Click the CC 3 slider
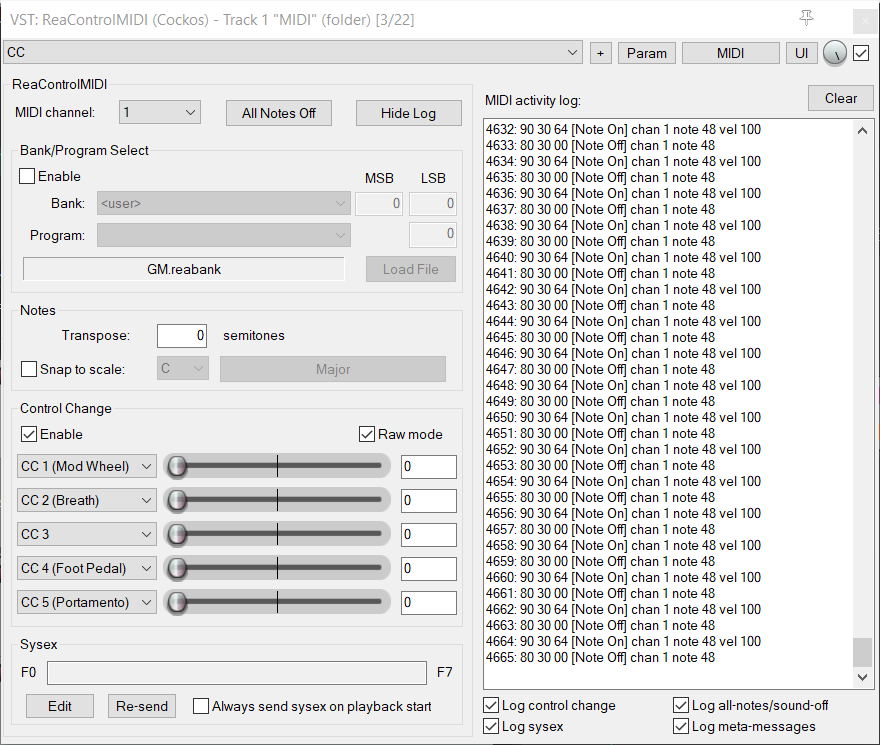 [x=277, y=534]
